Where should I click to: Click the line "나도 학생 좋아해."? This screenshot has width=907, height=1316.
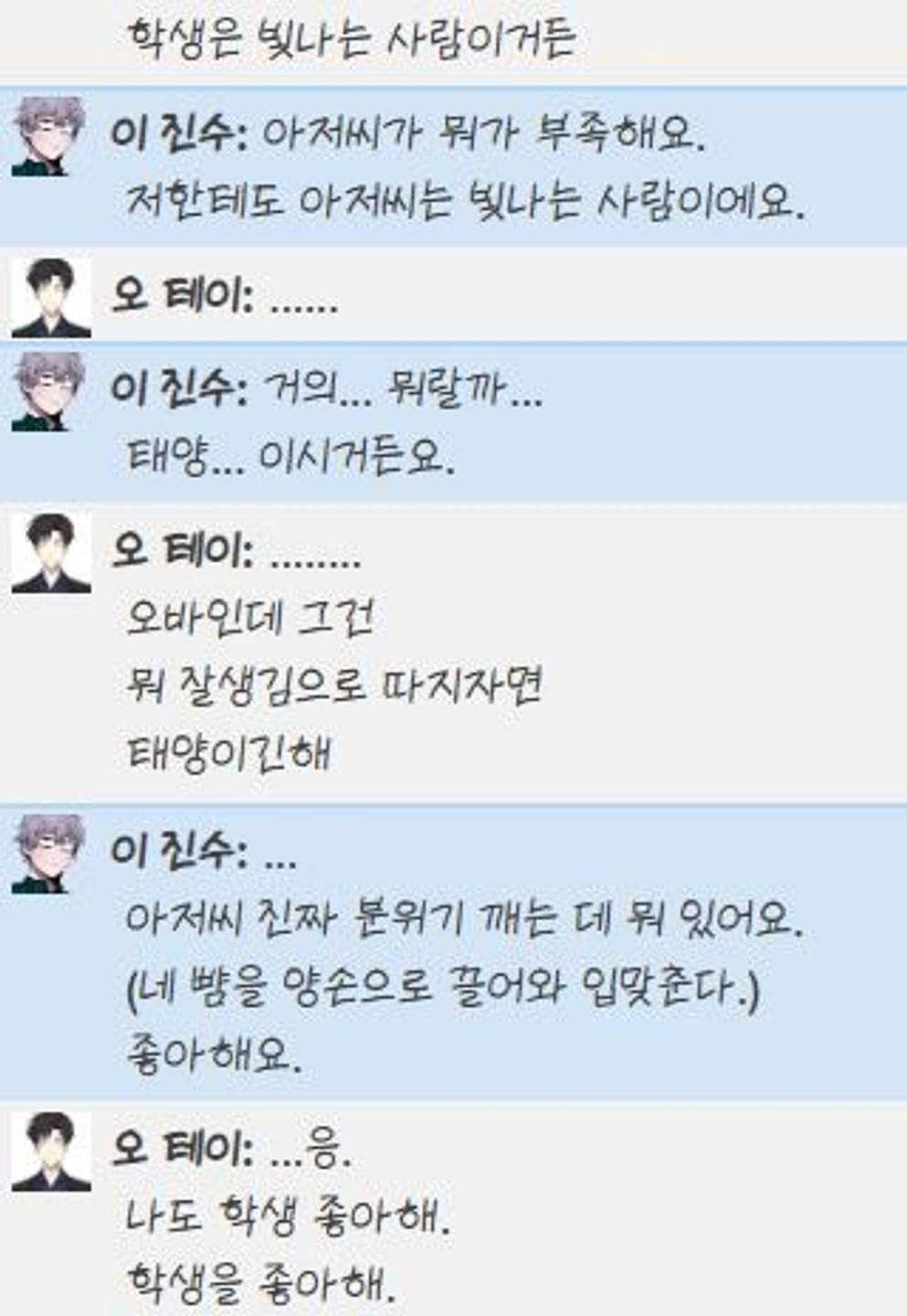pyautogui.click(x=289, y=1216)
